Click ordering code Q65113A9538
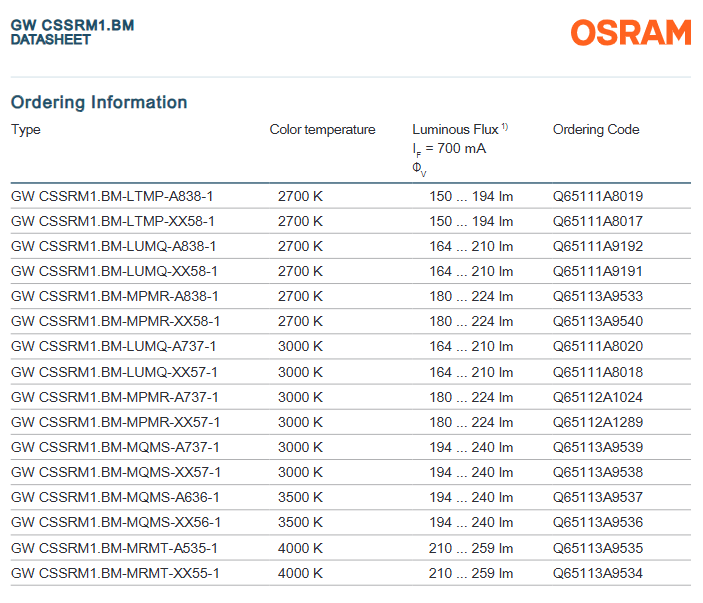Screen dimensions: 703x603 pos(598,473)
